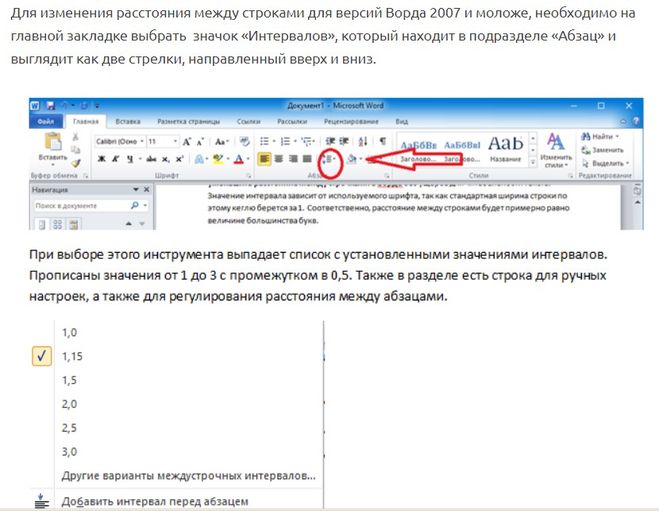Apply the yellow text highlight color
659x511 pixels.
point(218,159)
